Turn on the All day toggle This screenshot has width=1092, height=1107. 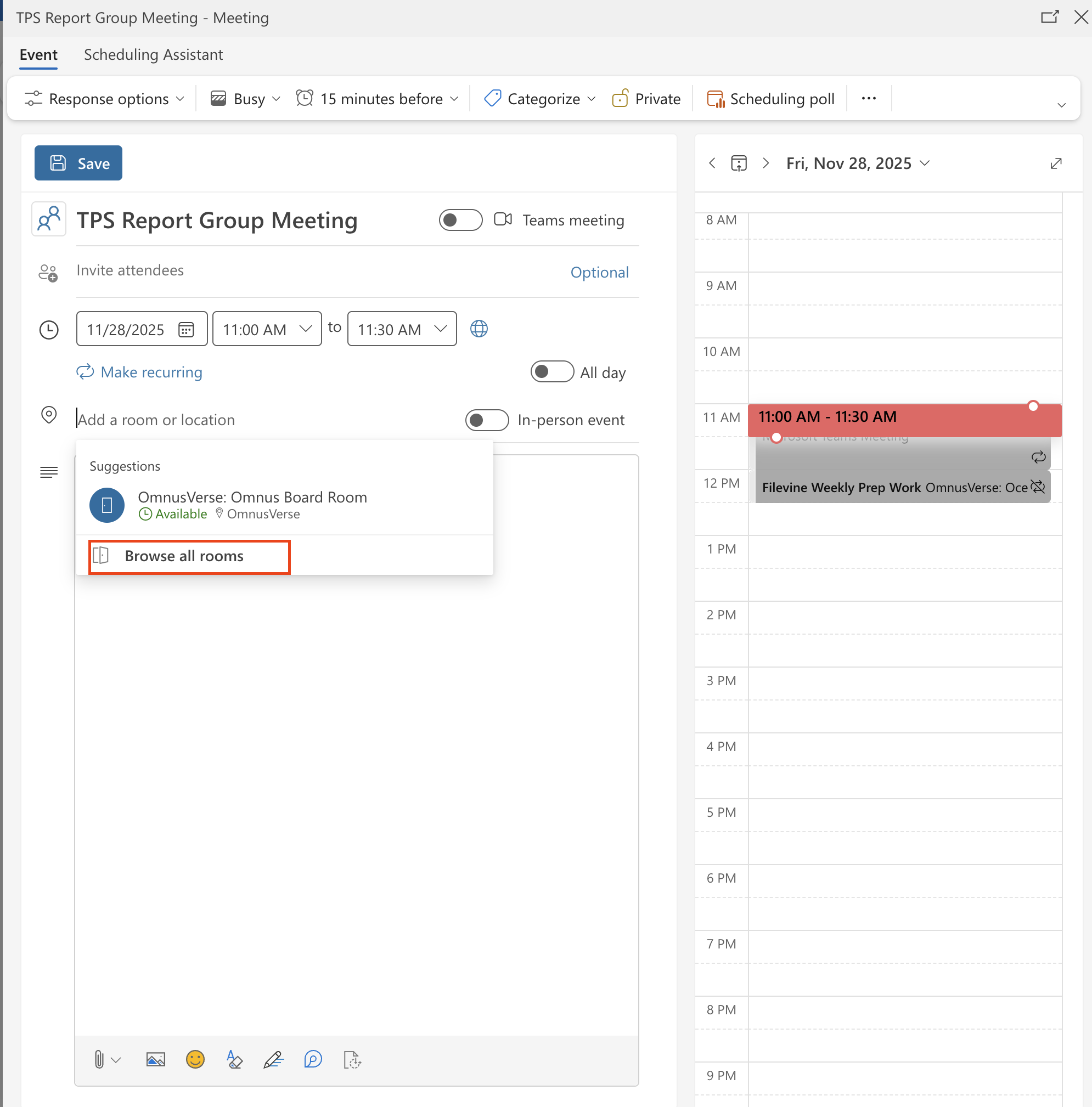pos(551,372)
